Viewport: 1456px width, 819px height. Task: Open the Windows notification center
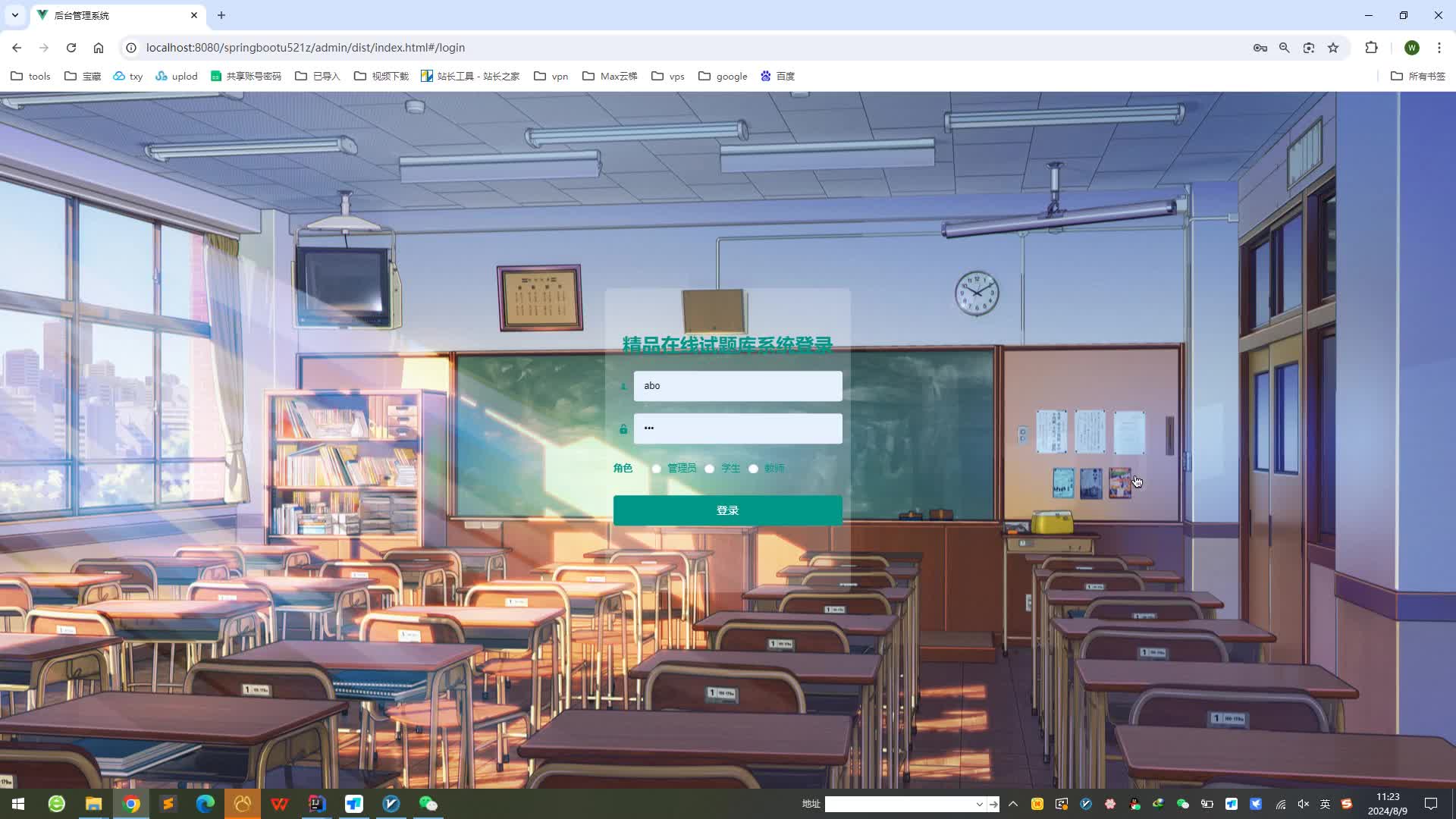tap(1431, 804)
